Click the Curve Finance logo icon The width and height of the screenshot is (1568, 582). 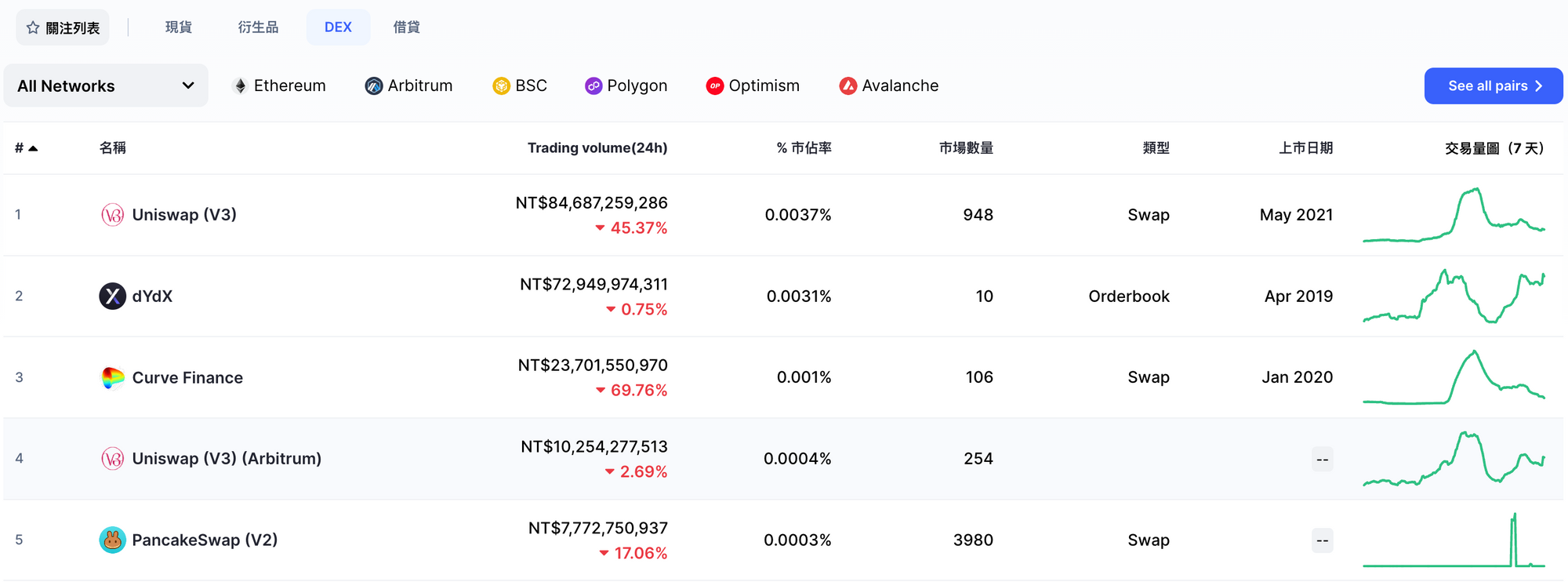[x=112, y=378]
